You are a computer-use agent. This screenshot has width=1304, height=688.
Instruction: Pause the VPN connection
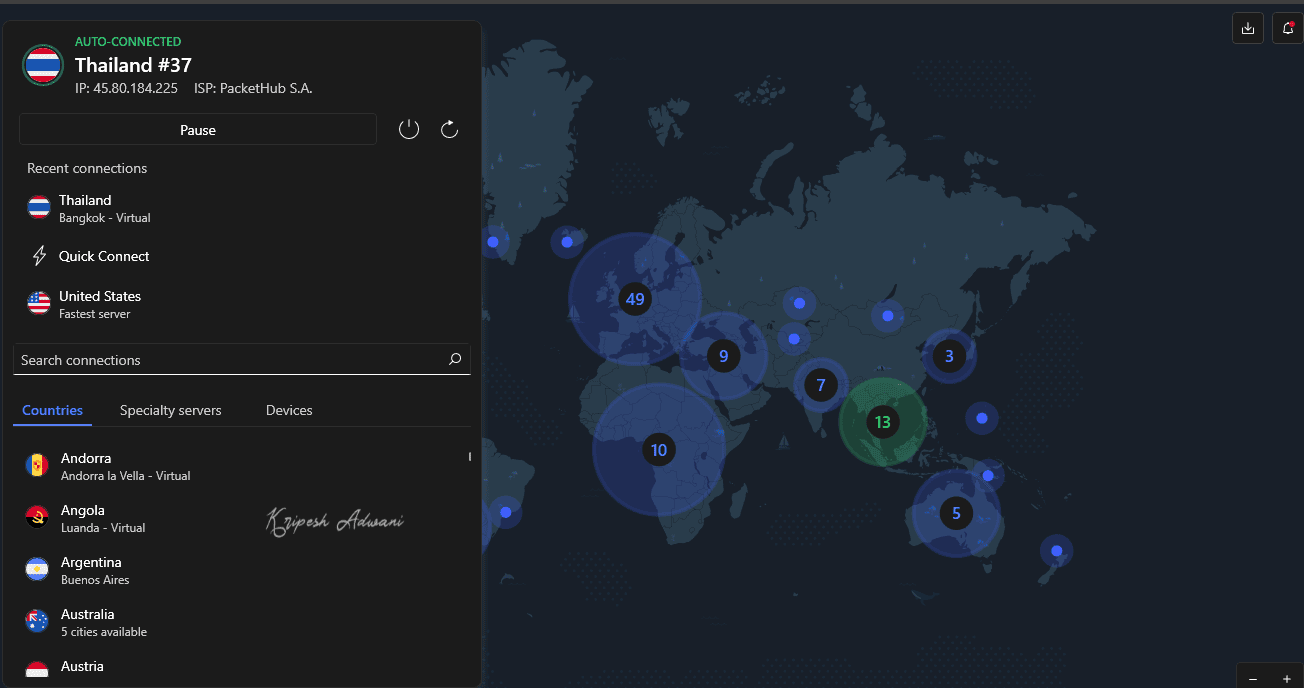[198, 130]
